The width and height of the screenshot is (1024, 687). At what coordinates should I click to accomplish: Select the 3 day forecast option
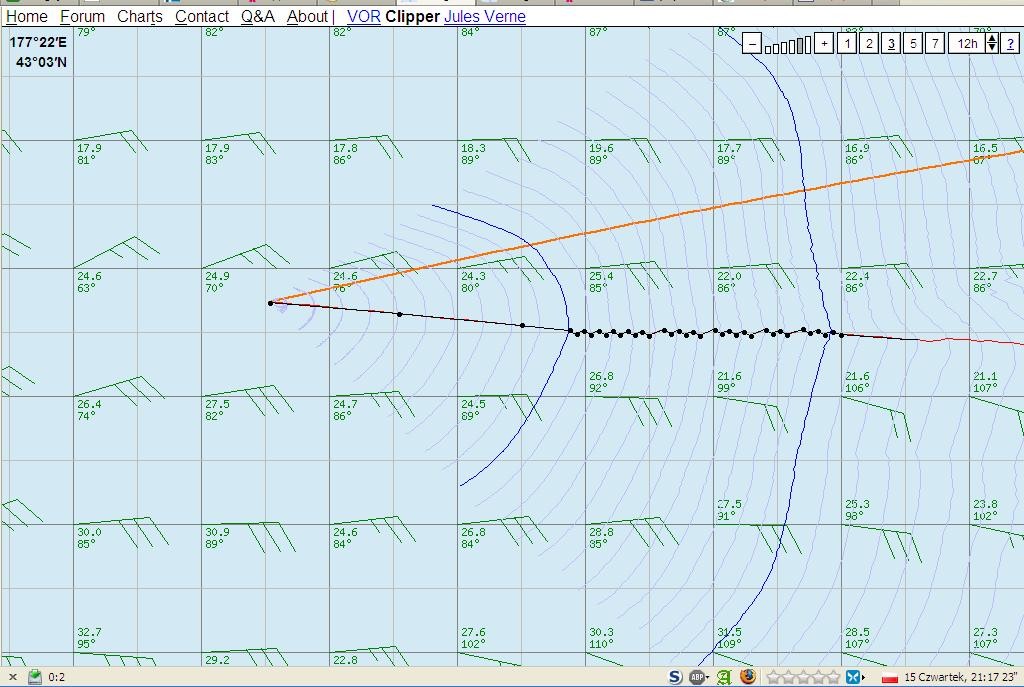click(891, 43)
